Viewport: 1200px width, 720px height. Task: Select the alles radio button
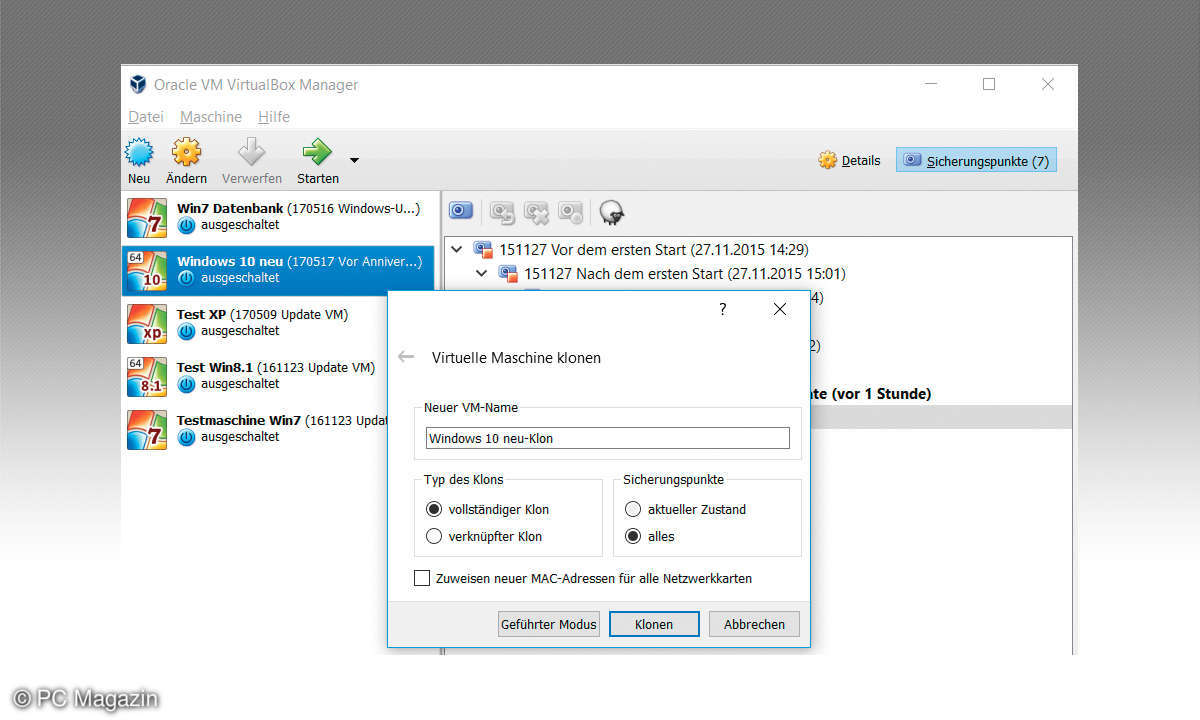click(x=633, y=537)
